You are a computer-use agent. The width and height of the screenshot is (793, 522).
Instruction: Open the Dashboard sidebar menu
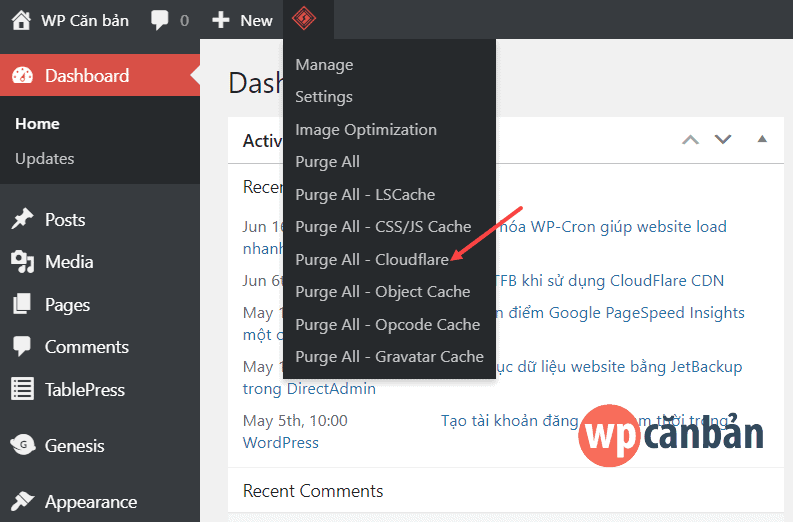(87, 75)
